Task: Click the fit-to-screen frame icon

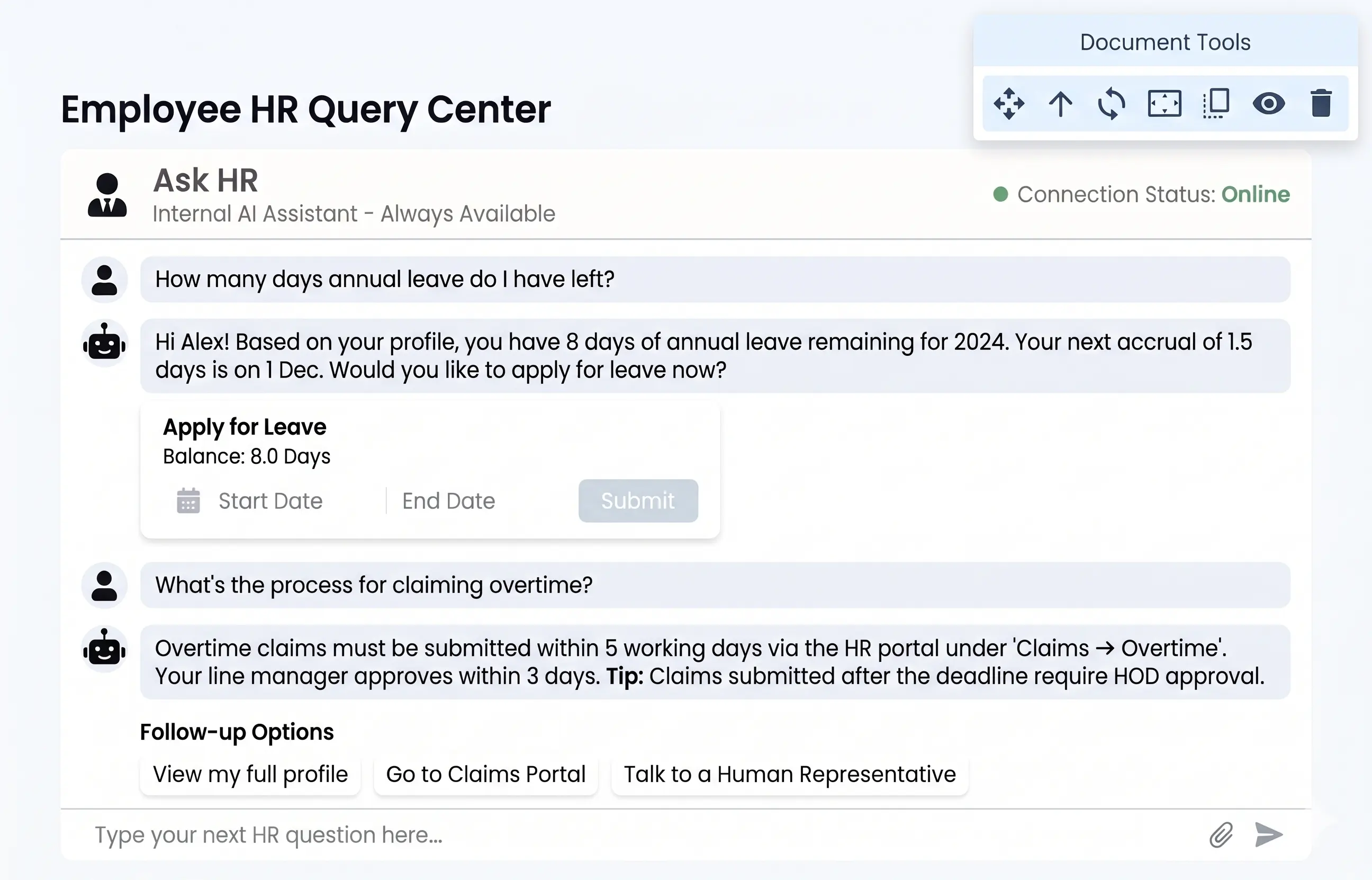Action: (x=1164, y=103)
